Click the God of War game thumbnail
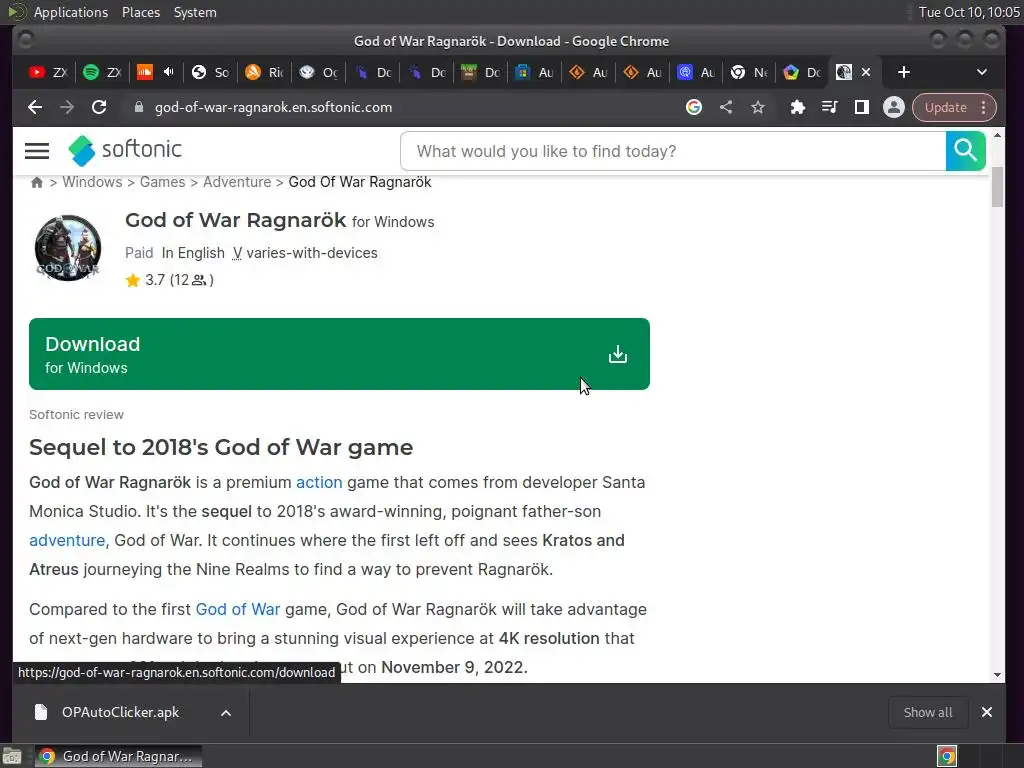Image resolution: width=1024 pixels, height=768 pixels. click(x=68, y=248)
